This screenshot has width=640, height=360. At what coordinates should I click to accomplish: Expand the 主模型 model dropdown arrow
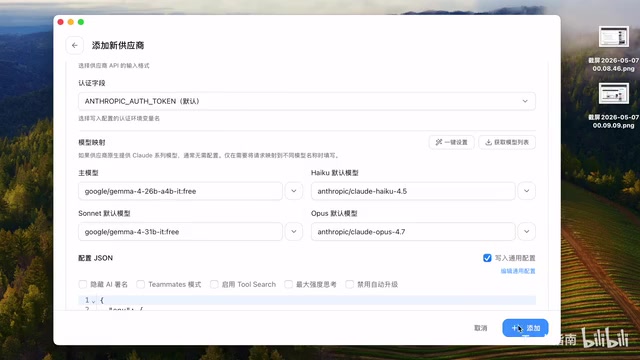[x=293, y=191]
